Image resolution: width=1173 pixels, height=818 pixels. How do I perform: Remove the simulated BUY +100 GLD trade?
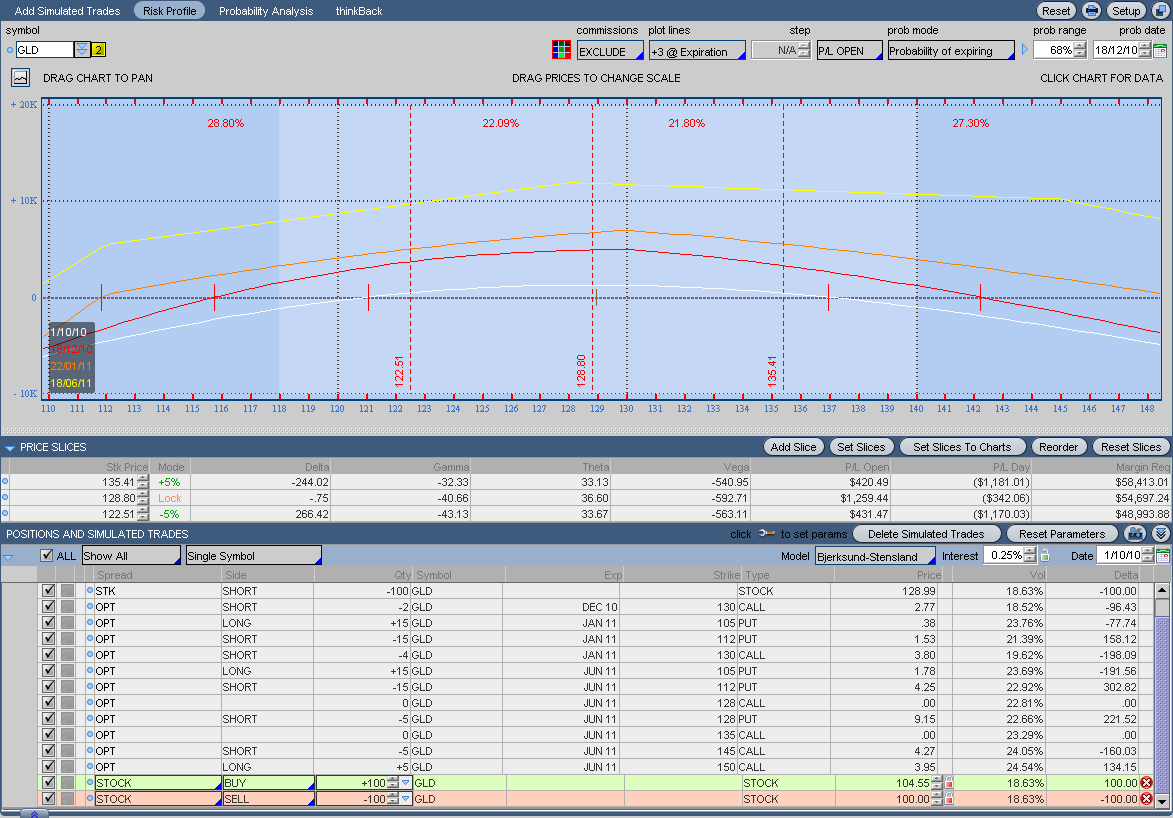pyautogui.click(x=1146, y=783)
